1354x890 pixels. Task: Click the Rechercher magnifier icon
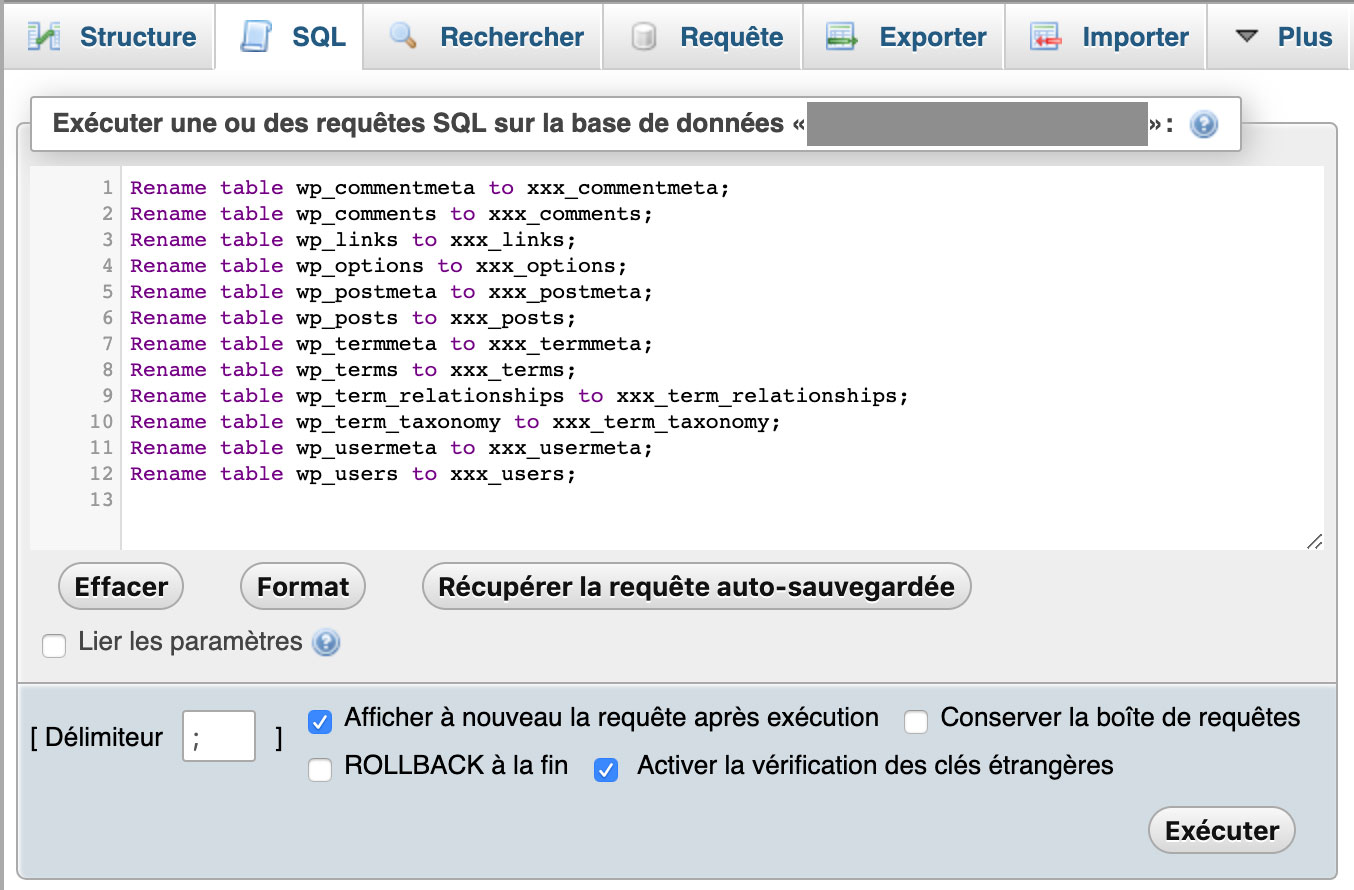403,37
